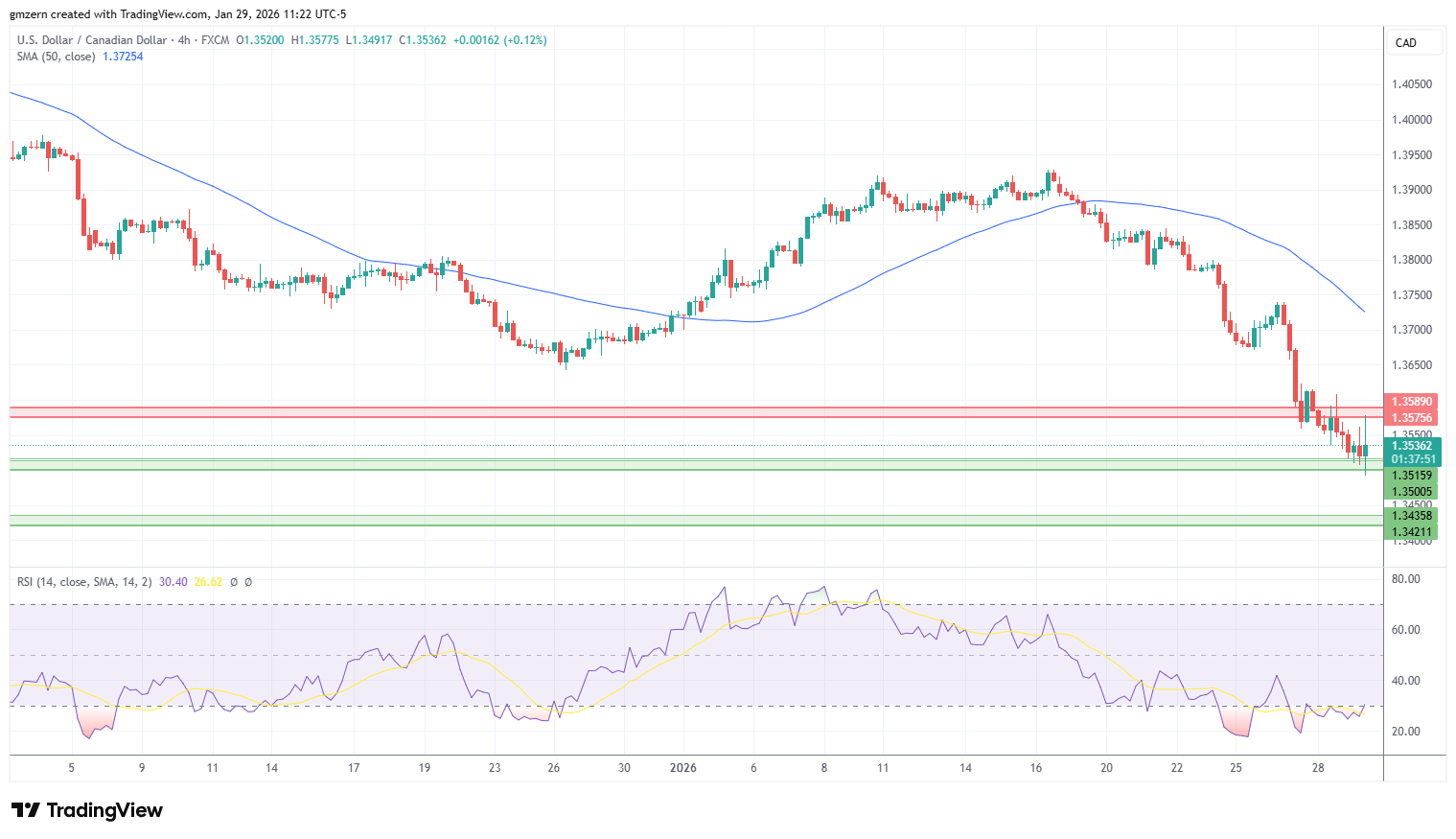Click the green price tag 1.35159

pyautogui.click(x=1412, y=476)
